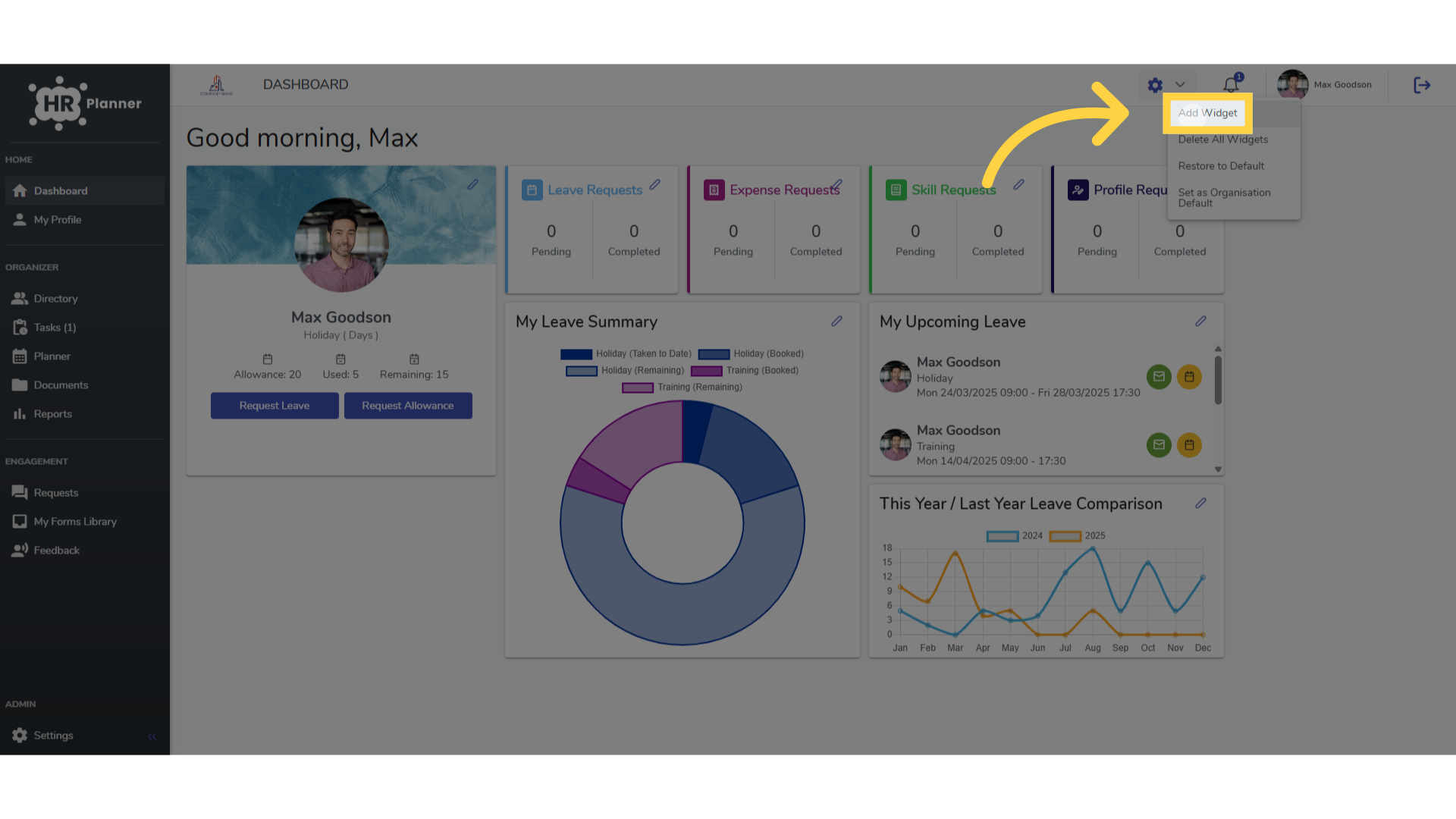
Task: Click the logout icon
Action: (1422, 85)
